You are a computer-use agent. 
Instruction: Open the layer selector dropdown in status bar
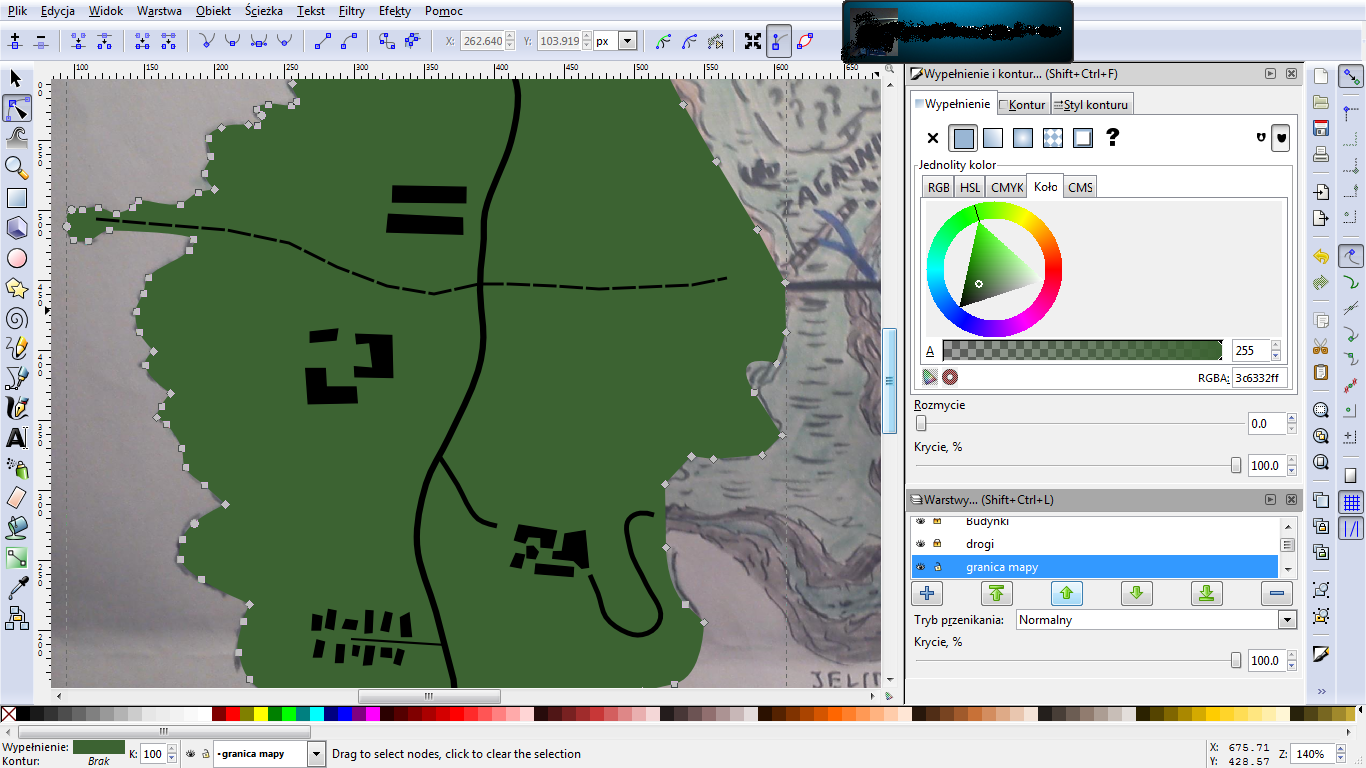[x=316, y=754]
